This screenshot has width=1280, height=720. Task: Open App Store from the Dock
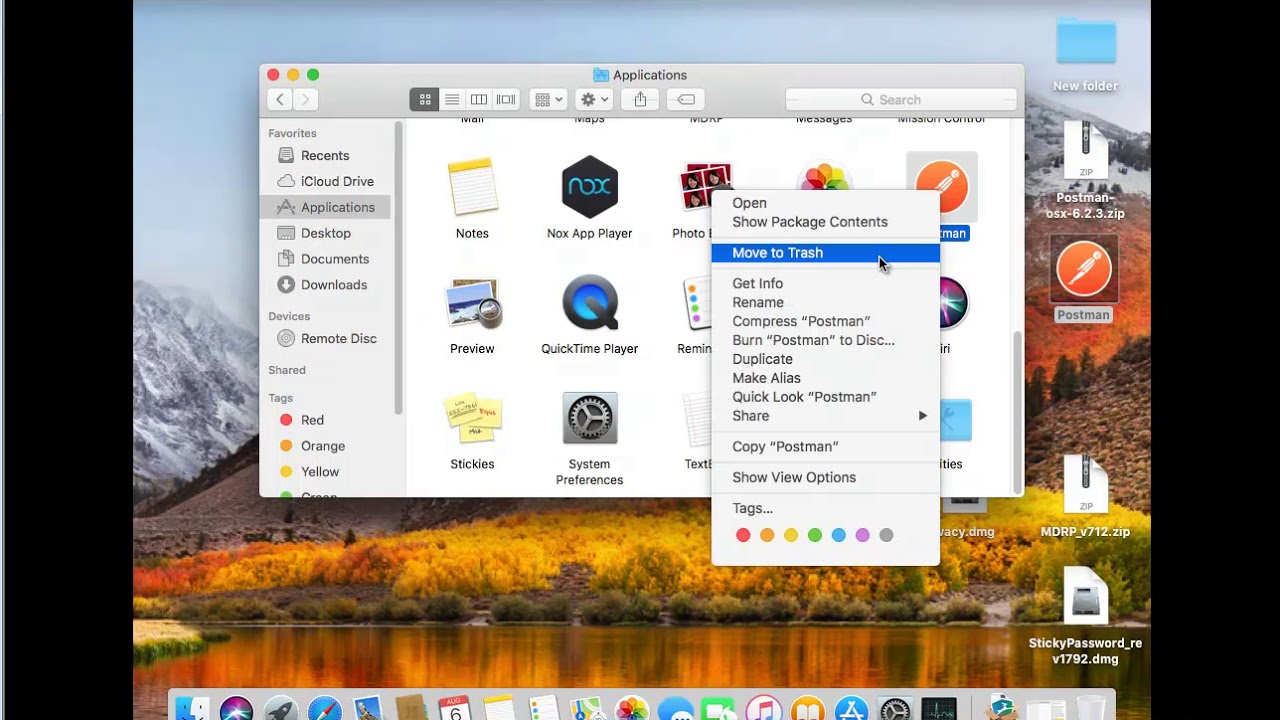click(x=851, y=708)
